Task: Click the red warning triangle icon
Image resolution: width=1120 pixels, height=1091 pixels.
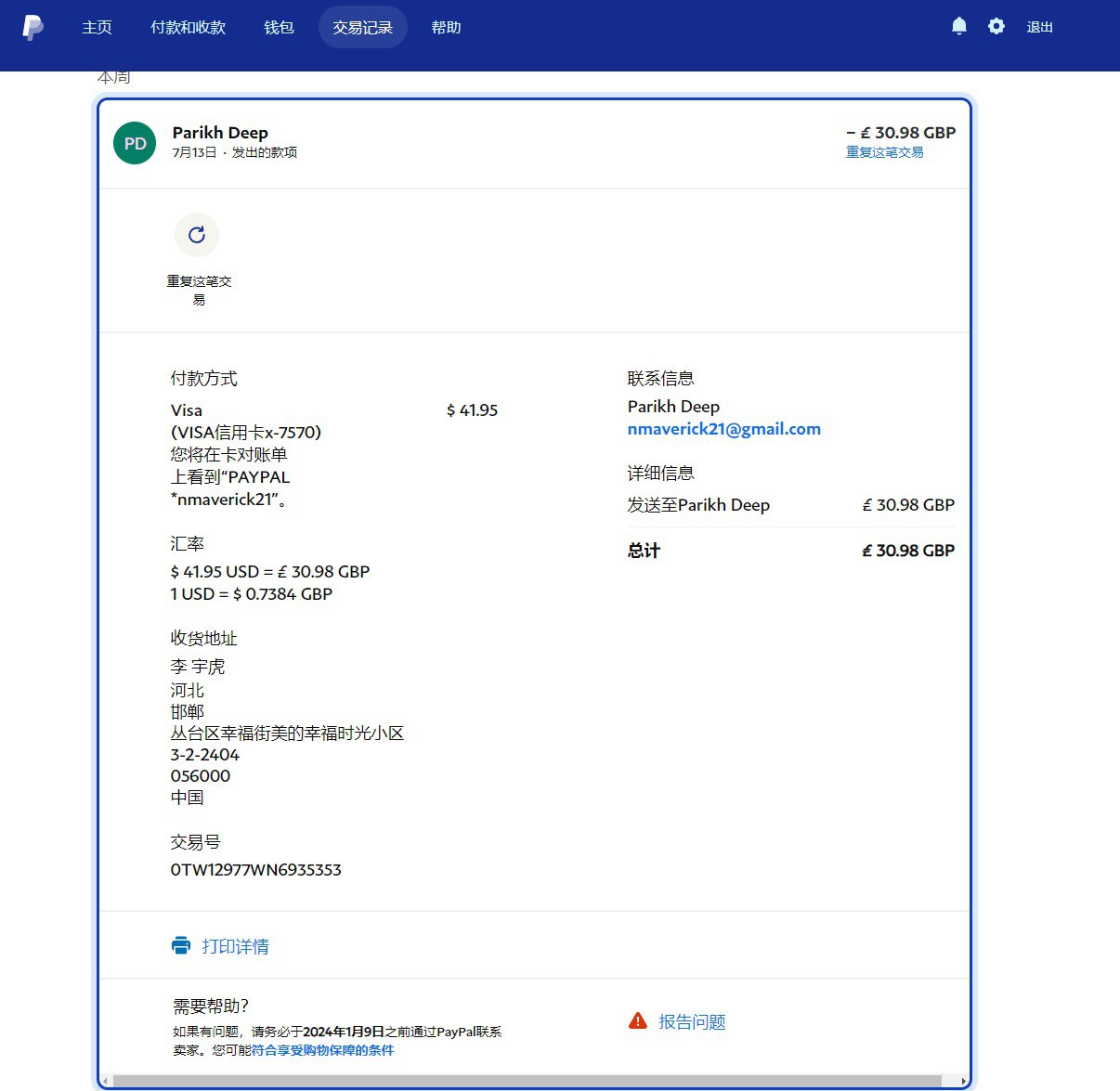Action: [x=638, y=1021]
